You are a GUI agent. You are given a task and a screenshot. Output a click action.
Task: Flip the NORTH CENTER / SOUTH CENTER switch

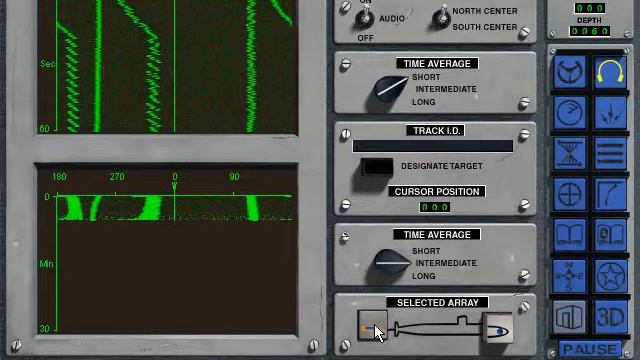[x=441, y=17]
